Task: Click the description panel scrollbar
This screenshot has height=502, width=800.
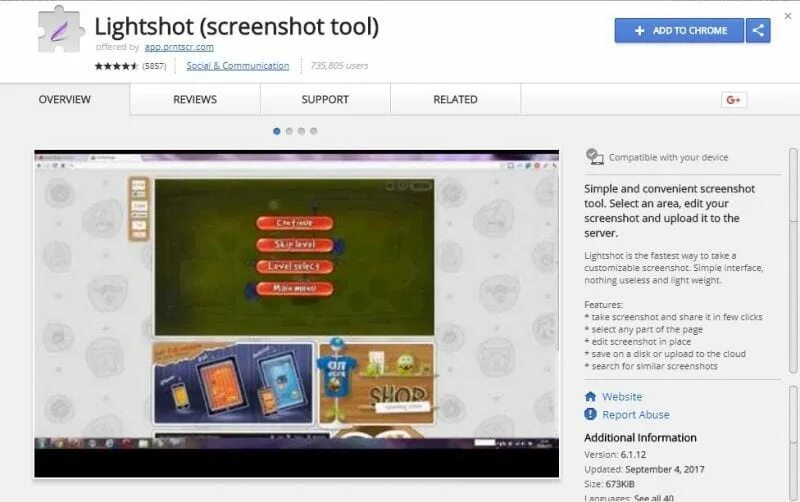Action: (x=793, y=260)
